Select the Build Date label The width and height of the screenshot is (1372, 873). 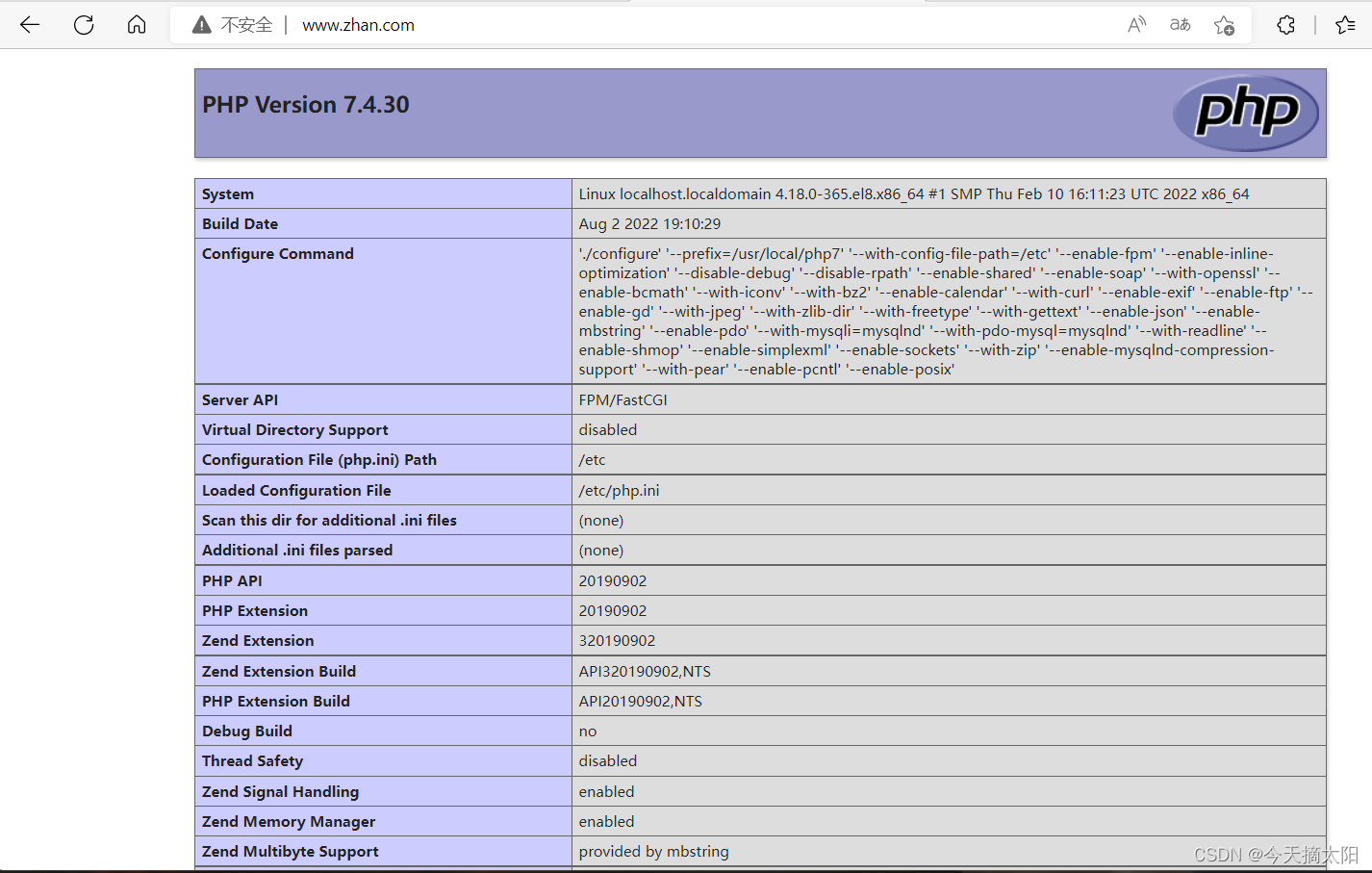coord(240,223)
